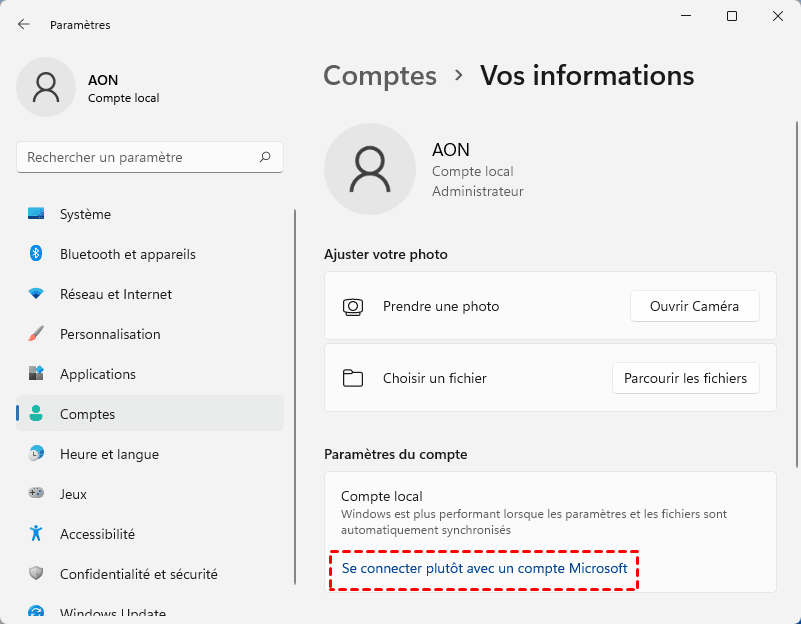This screenshot has height=624, width=801.
Task: Go back with the arrow button
Action: coord(24,24)
